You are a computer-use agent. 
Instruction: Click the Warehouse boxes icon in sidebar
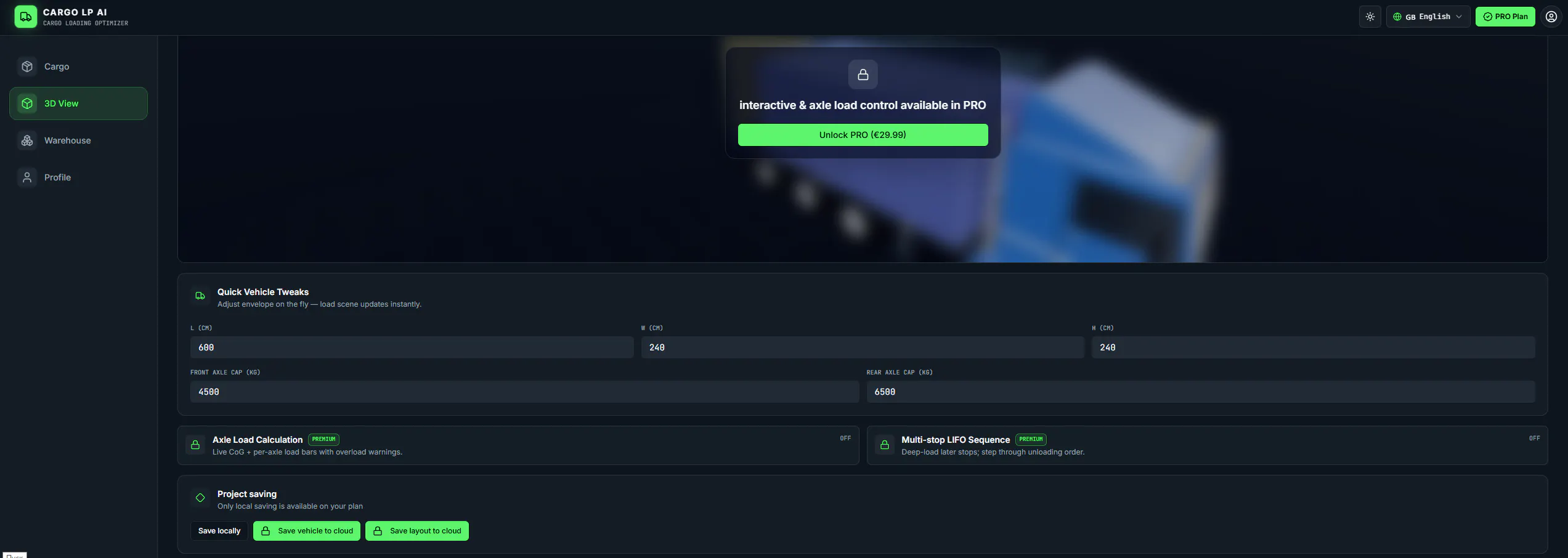coord(27,140)
